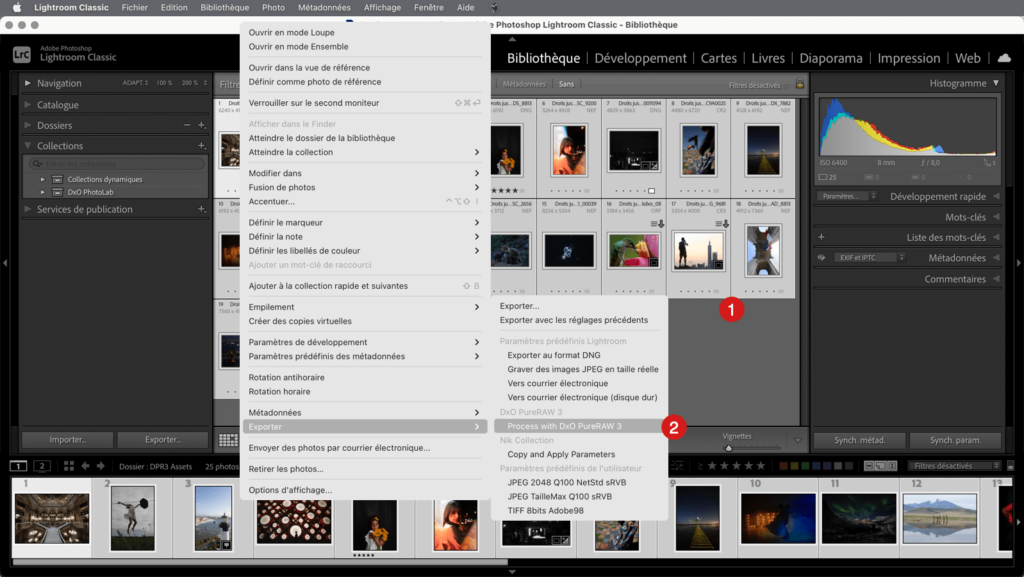The image size is (1024, 577).
Task: Click the filmstrip grid shortcut icon
Action: [x=69, y=466]
